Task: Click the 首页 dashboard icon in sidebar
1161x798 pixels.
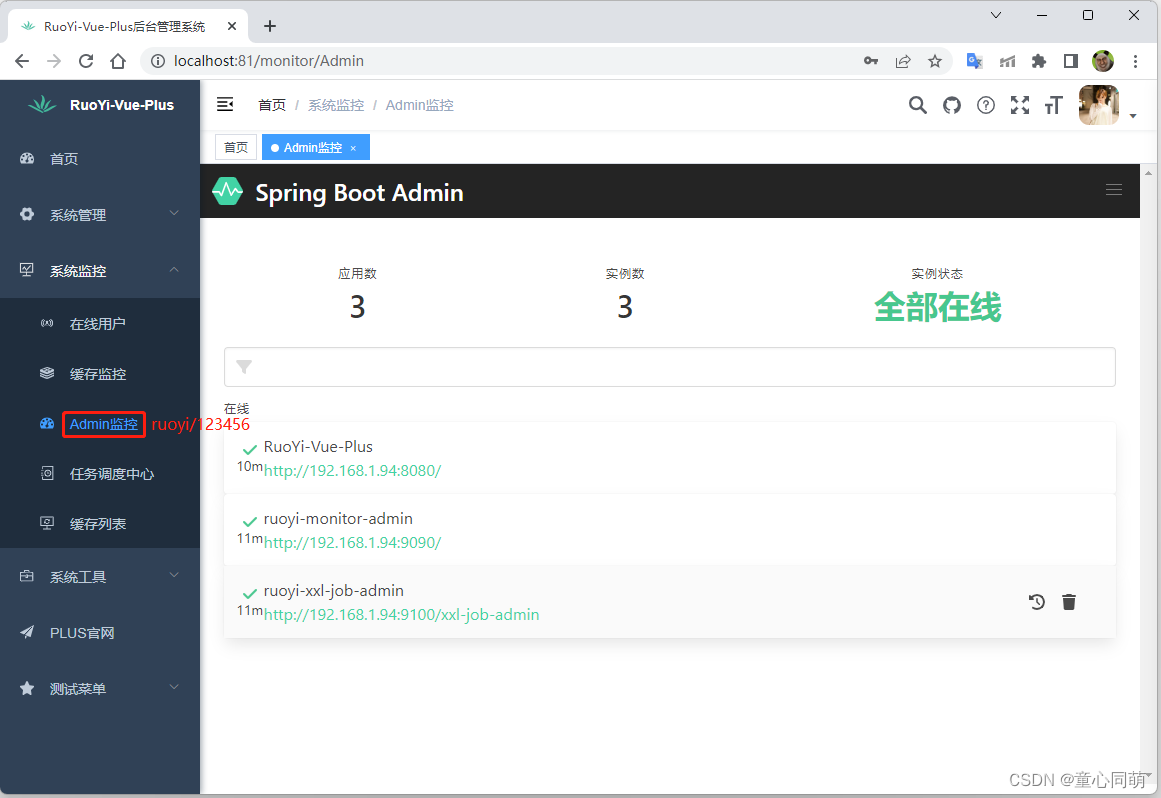Action: pyautogui.click(x=27, y=158)
